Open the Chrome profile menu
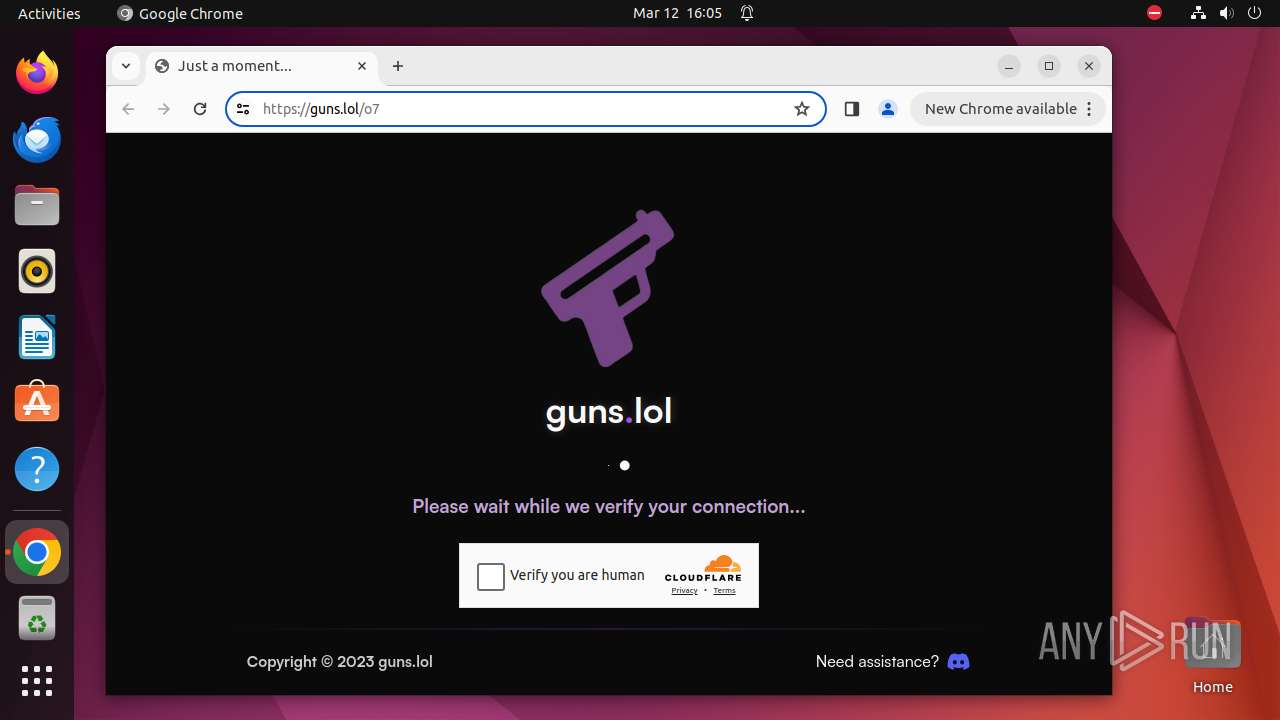Image resolution: width=1280 pixels, height=720 pixels. click(x=887, y=109)
